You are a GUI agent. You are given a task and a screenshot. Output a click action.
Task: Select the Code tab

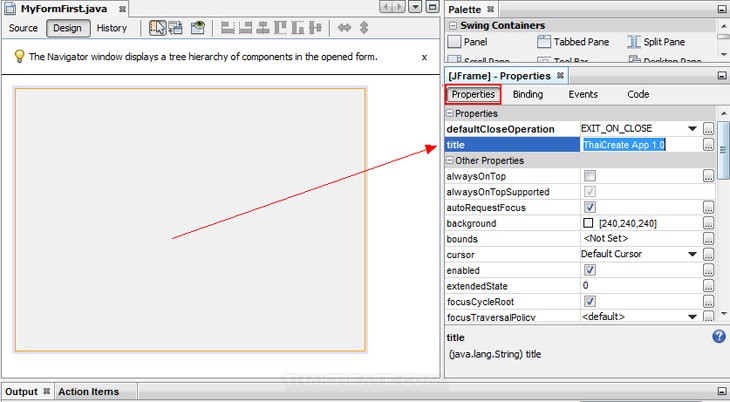point(638,94)
